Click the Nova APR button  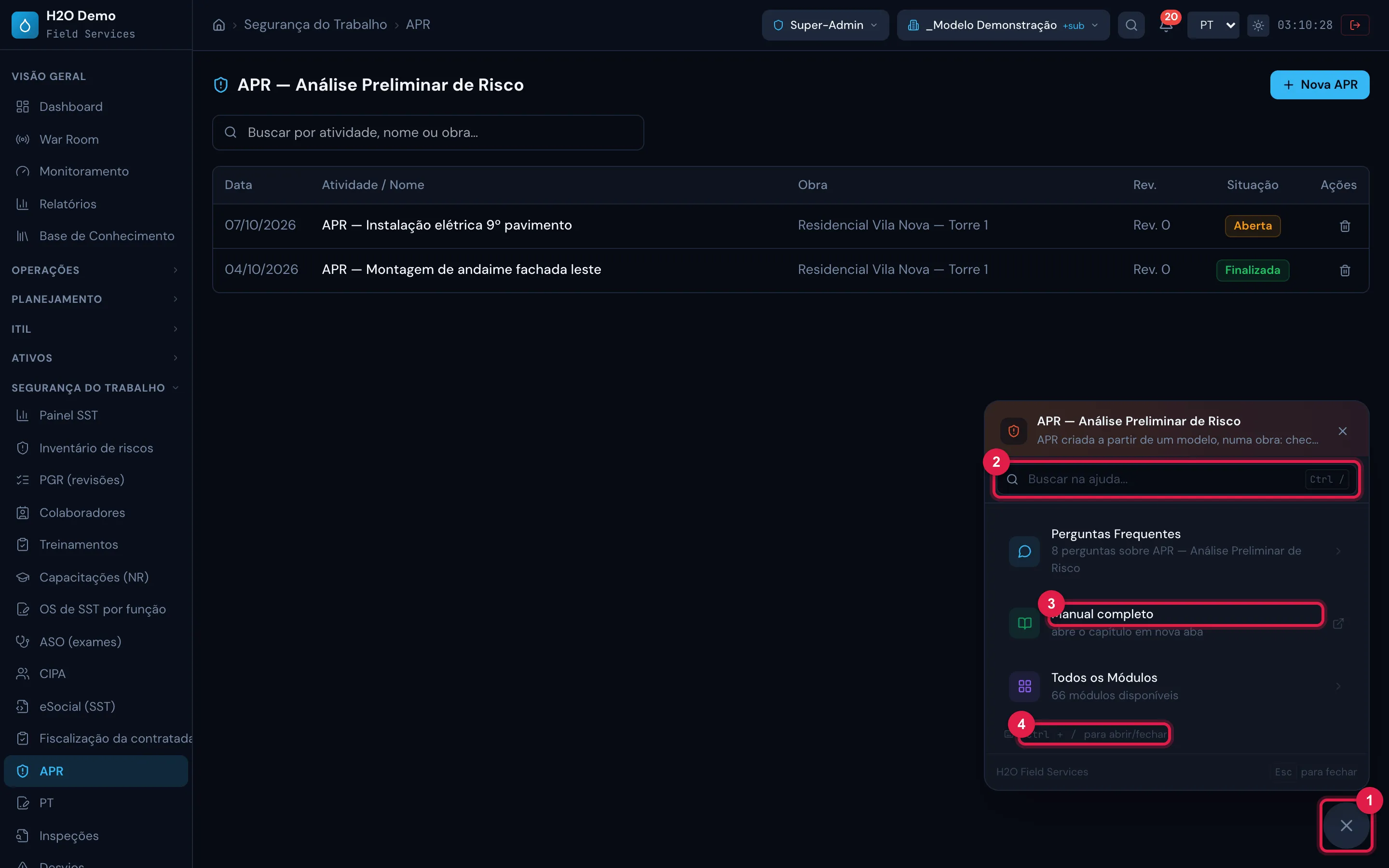(1319, 85)
